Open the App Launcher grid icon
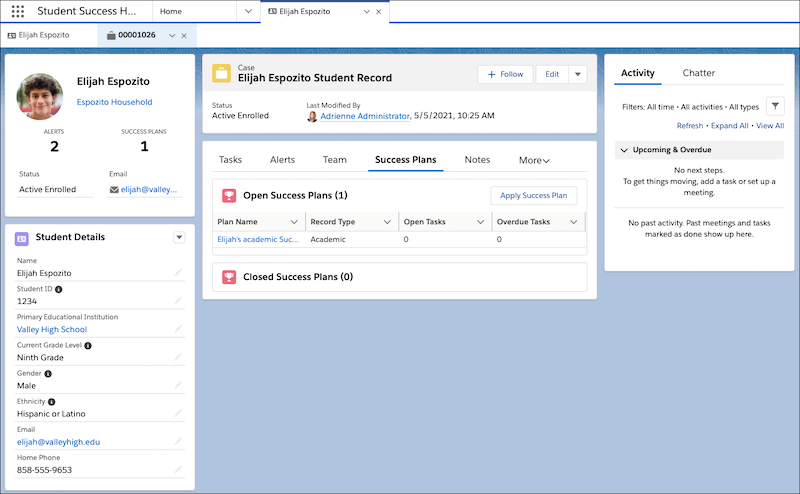This screenshot has height=494, width=800. (18, 11)
